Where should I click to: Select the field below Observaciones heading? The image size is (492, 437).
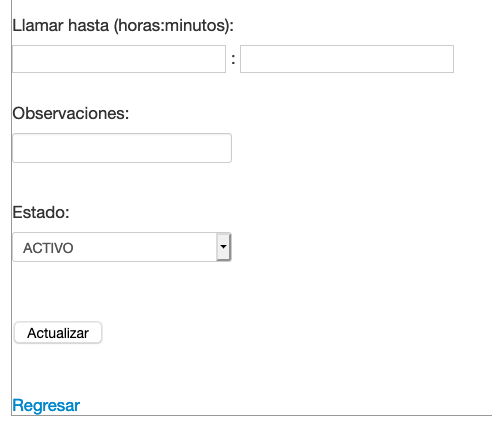coord(122,148)
